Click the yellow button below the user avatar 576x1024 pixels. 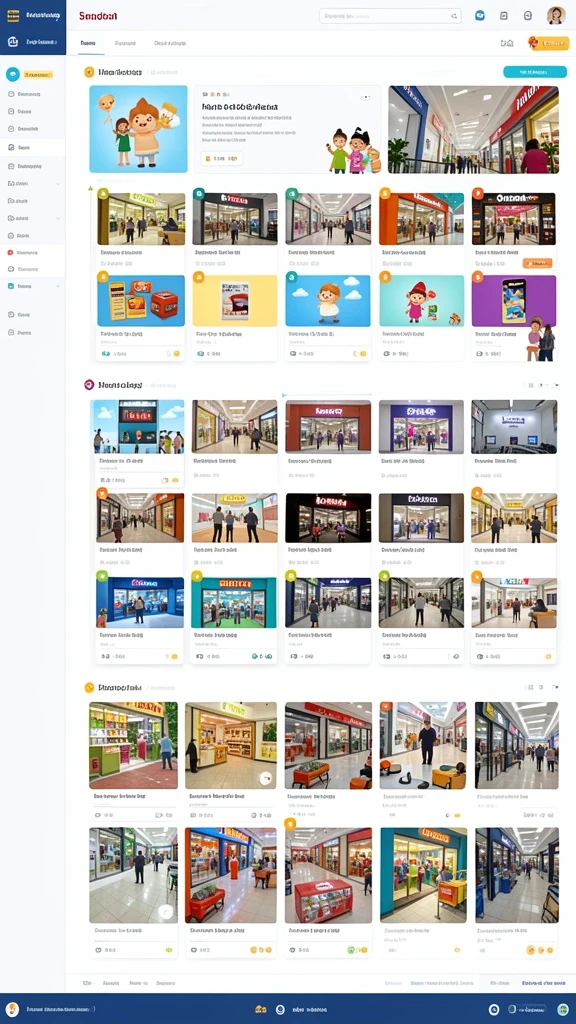(x=549, y=43)
